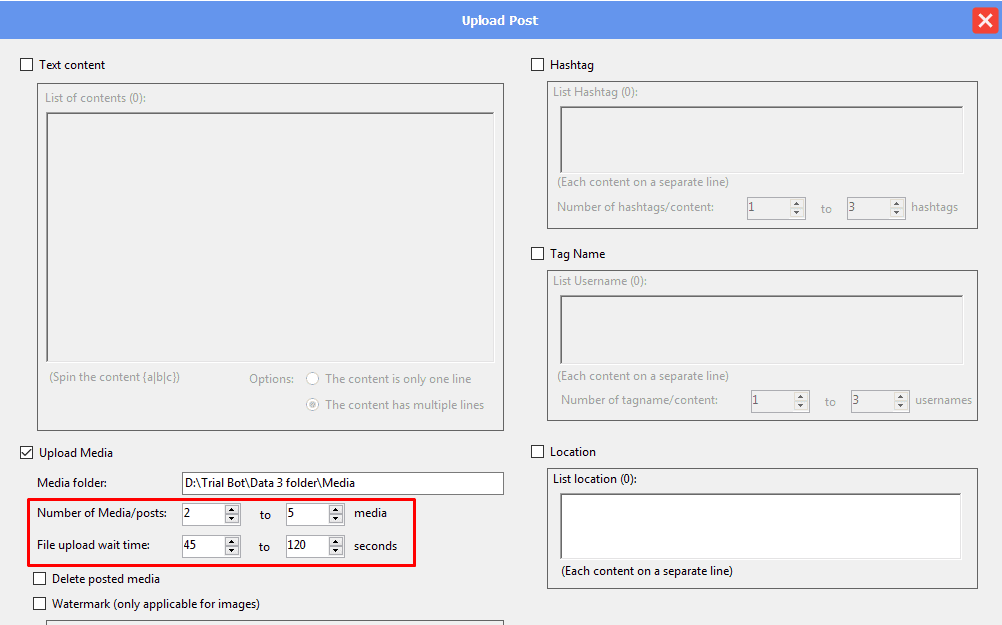
Task: Uncheck the Upload Media checkbox
Action: pos(27,453)
